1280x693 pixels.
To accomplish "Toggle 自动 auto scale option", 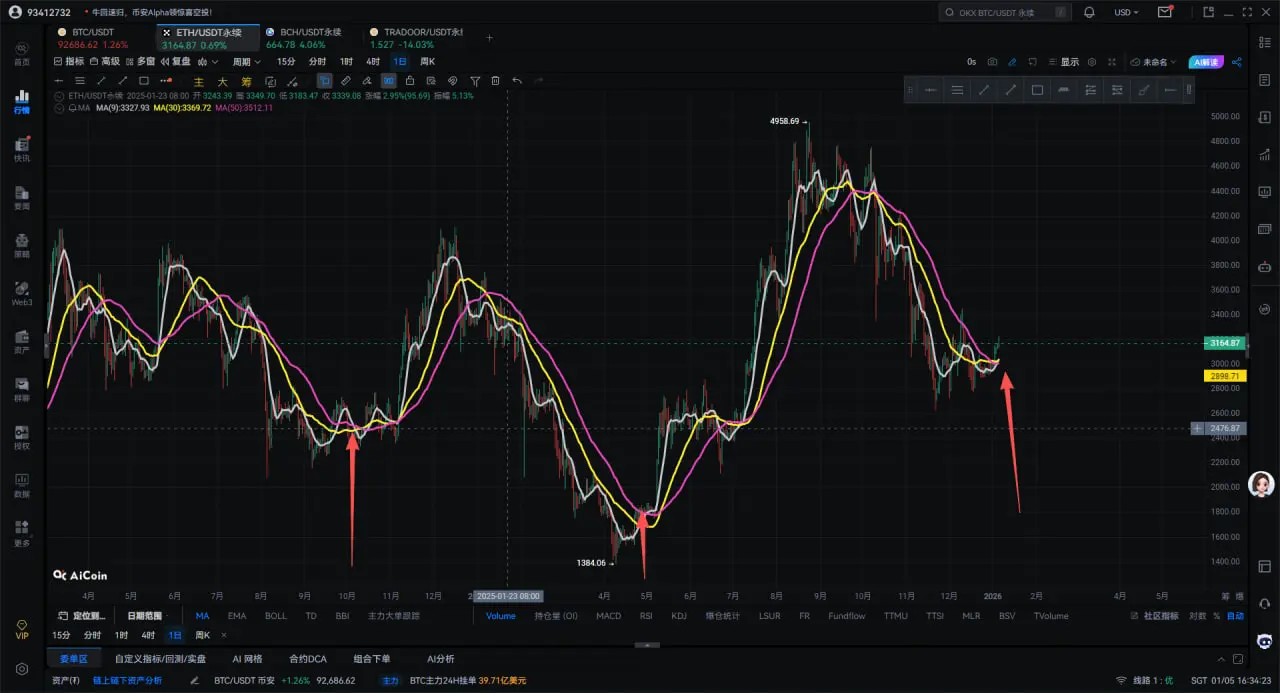I will pos(1235,616).
